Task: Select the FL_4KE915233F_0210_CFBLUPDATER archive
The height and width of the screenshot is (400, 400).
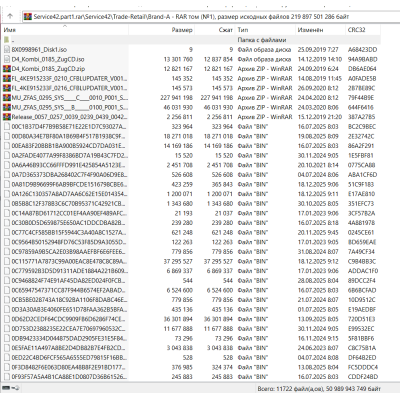Action: tap(69, 79)
